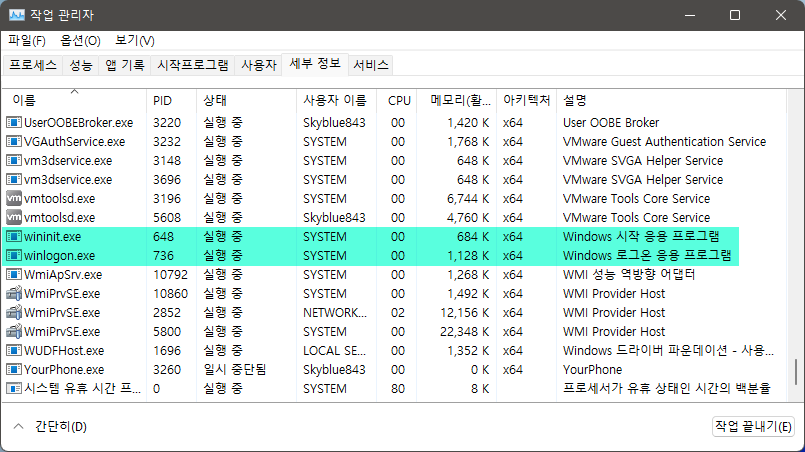This screenshot has width=805, height=452.
Task: Open the 보기(V) menu
Action: 135,41
